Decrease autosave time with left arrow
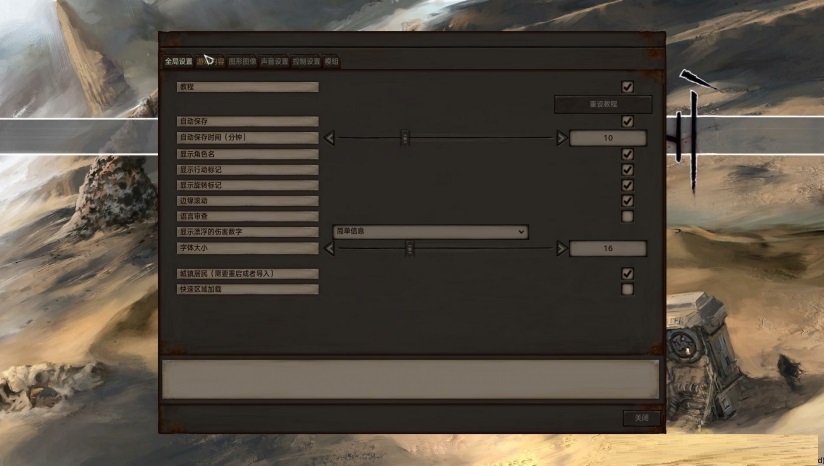This screenshot has height=466, width=824. (329, 138)
